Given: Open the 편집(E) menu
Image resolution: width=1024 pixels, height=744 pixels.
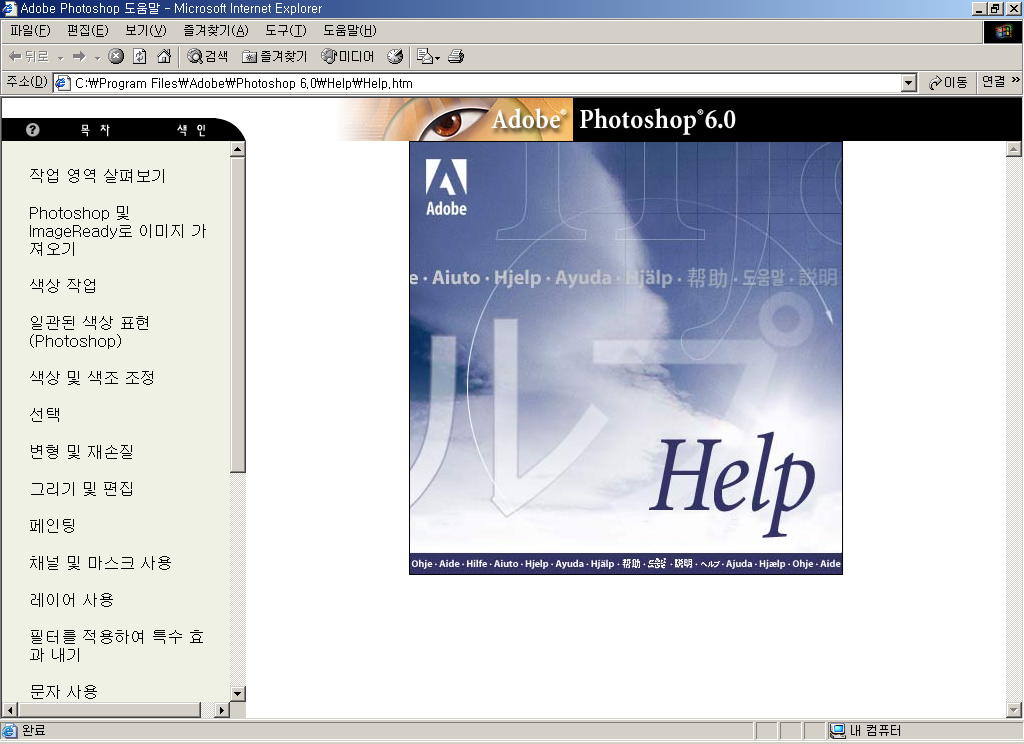Looking at the screenshot, I should (88, 31).
